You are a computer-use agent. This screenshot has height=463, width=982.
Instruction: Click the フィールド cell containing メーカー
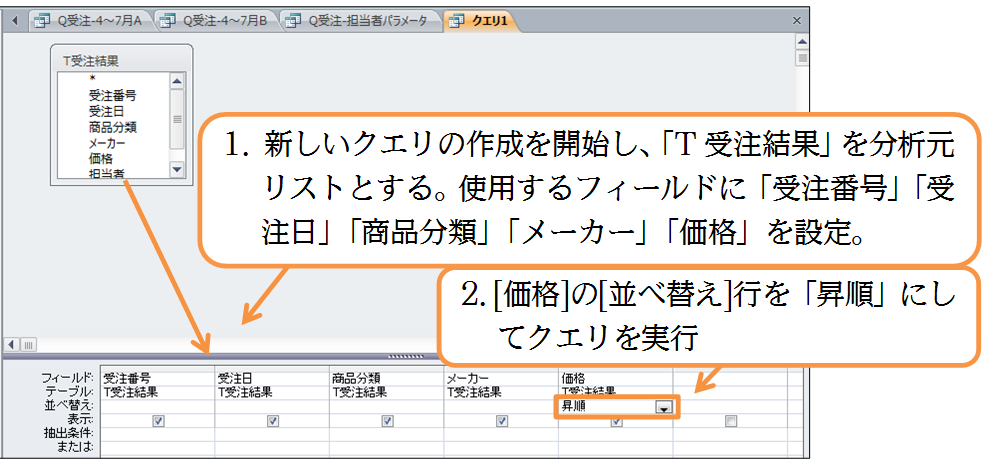pos(500,379)
